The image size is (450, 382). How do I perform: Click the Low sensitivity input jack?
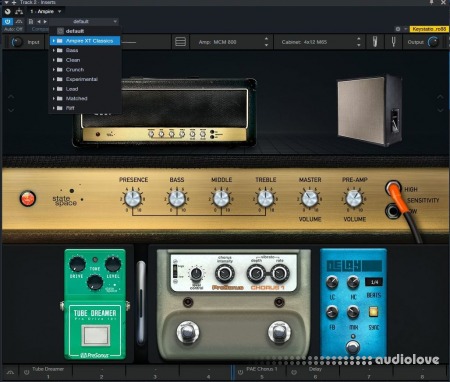click(393, 211)
